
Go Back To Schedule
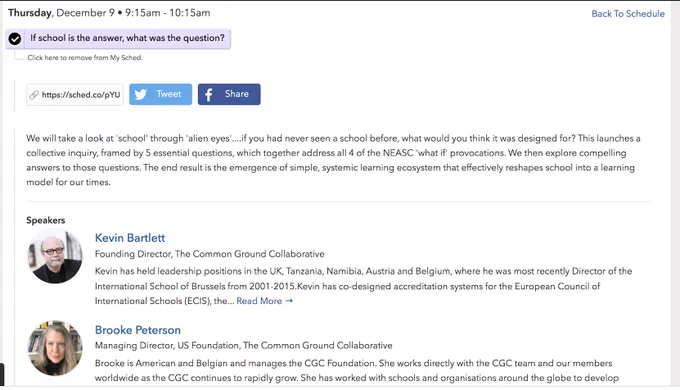(x=628, y=13)
